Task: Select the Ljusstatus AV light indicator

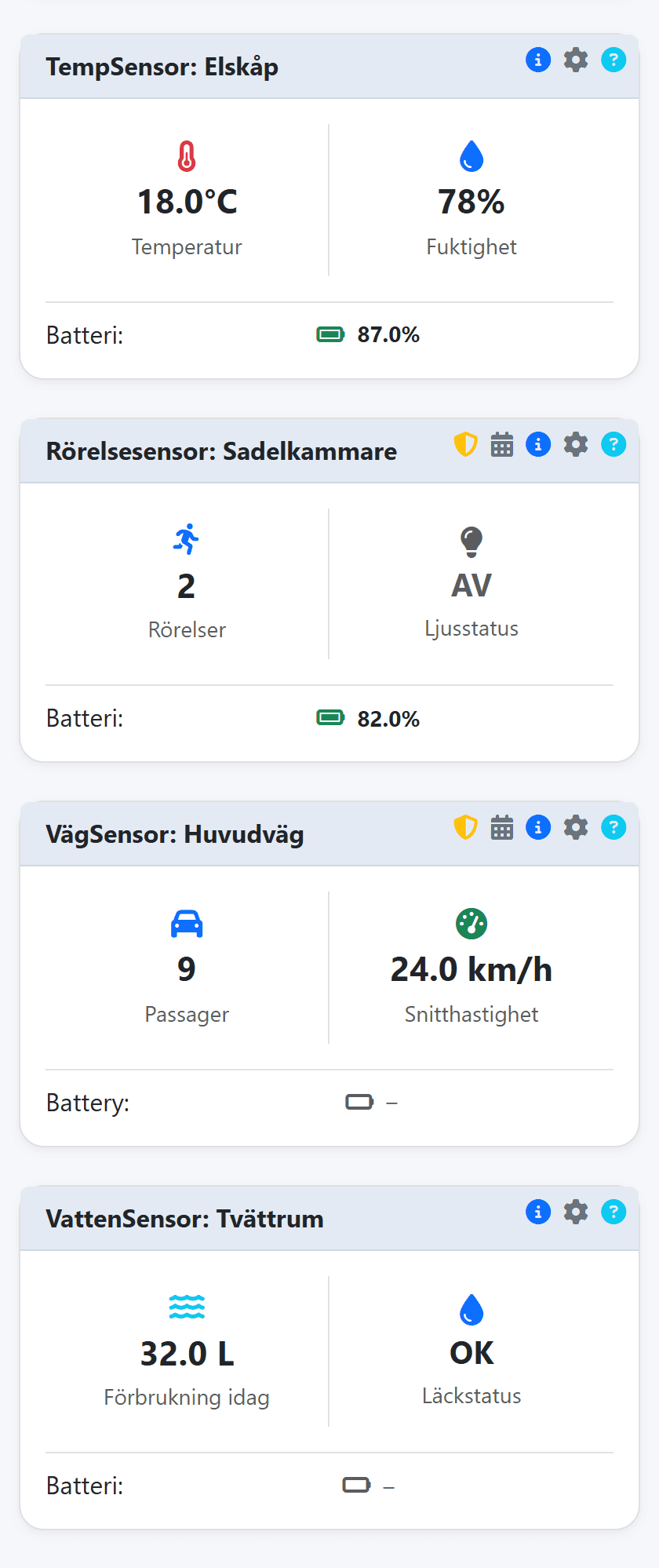Action: click(471, 585)
